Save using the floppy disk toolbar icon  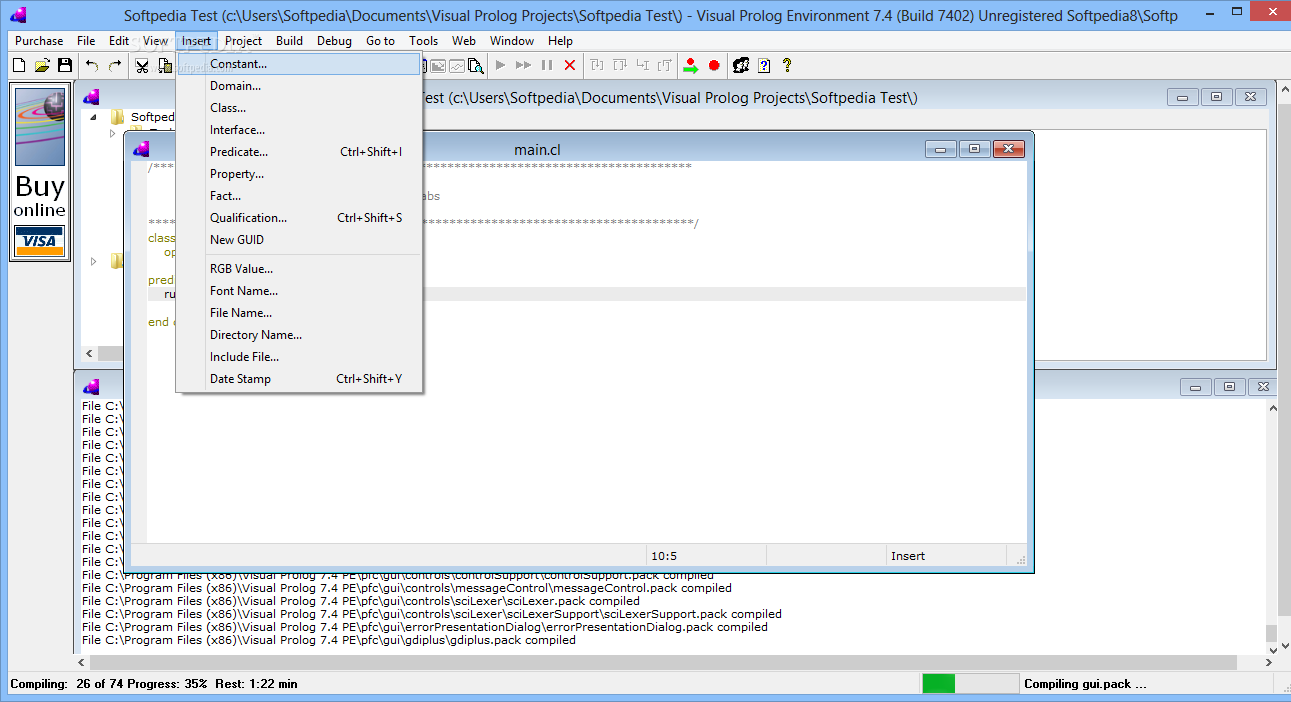click(64, 65)
